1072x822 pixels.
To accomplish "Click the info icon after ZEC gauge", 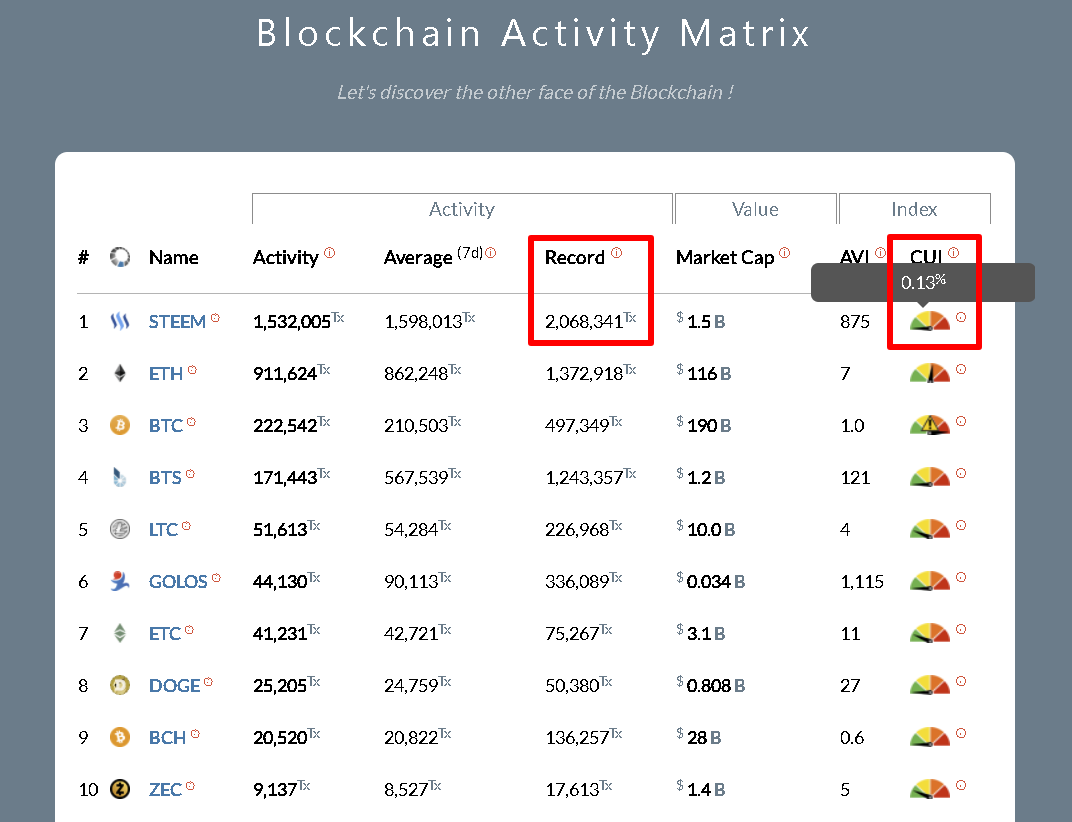I will click(x=961, y=785).
